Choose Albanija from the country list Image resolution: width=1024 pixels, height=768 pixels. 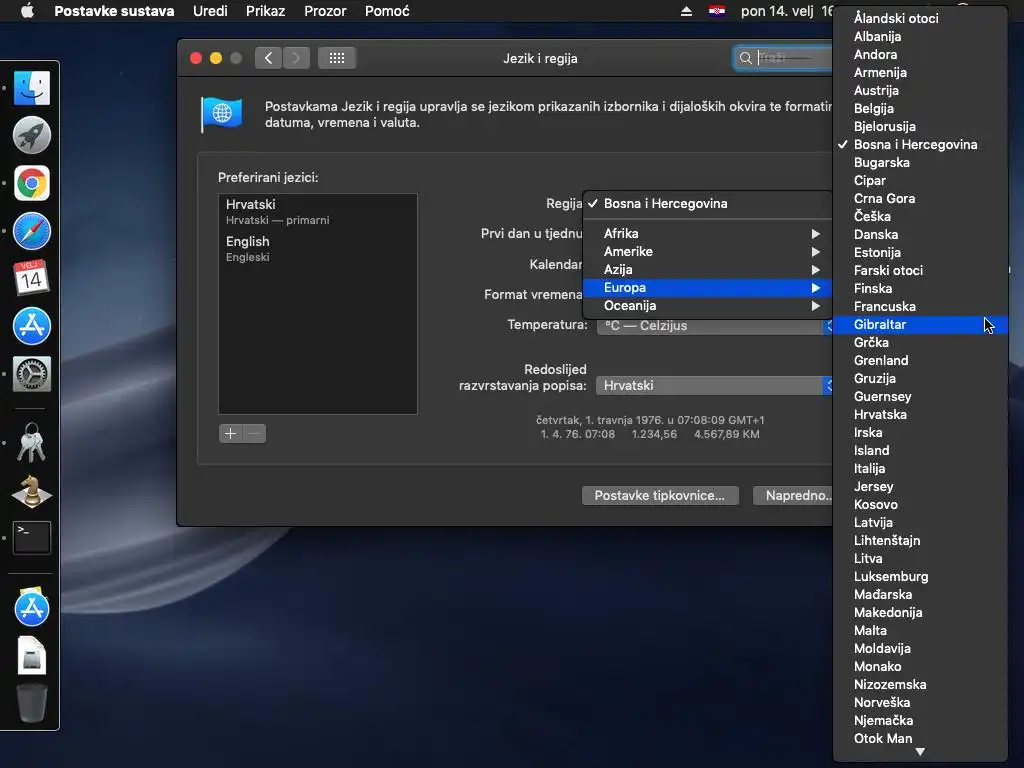point(921,37)
